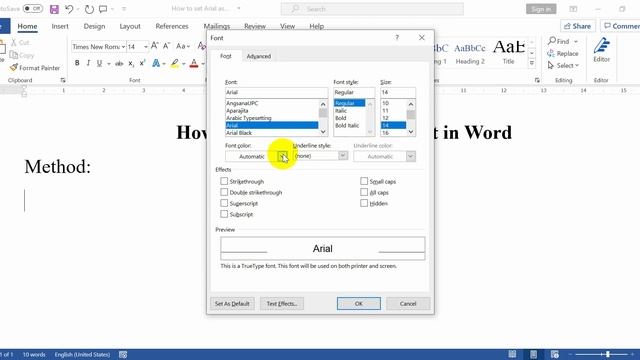
Task: Click the red Font Color A icon
Action: [x=194, y=63]
